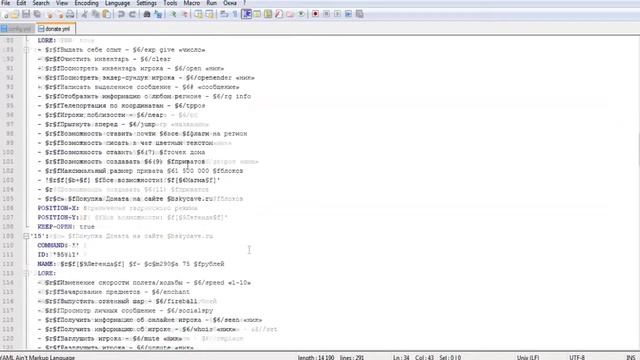
Task: Close the current document via toolbar icon
Action: tap(50, 14)
